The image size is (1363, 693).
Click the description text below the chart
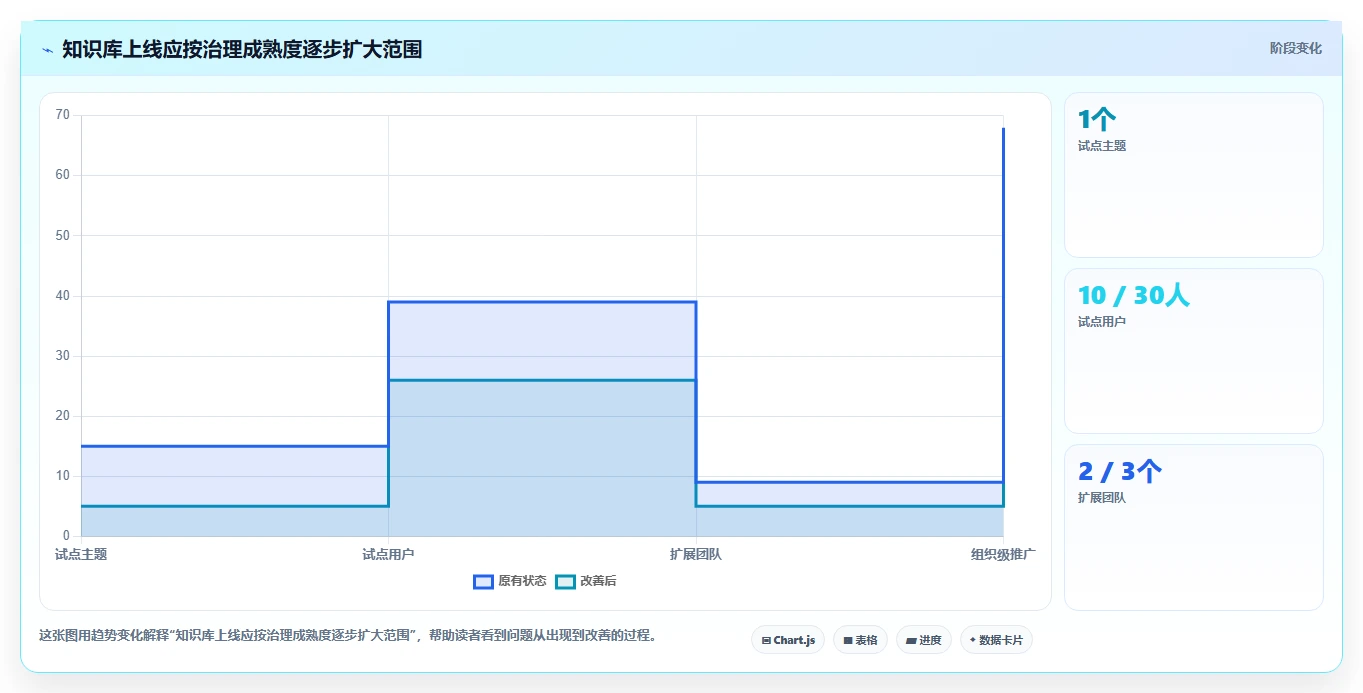tap(348, 636)
